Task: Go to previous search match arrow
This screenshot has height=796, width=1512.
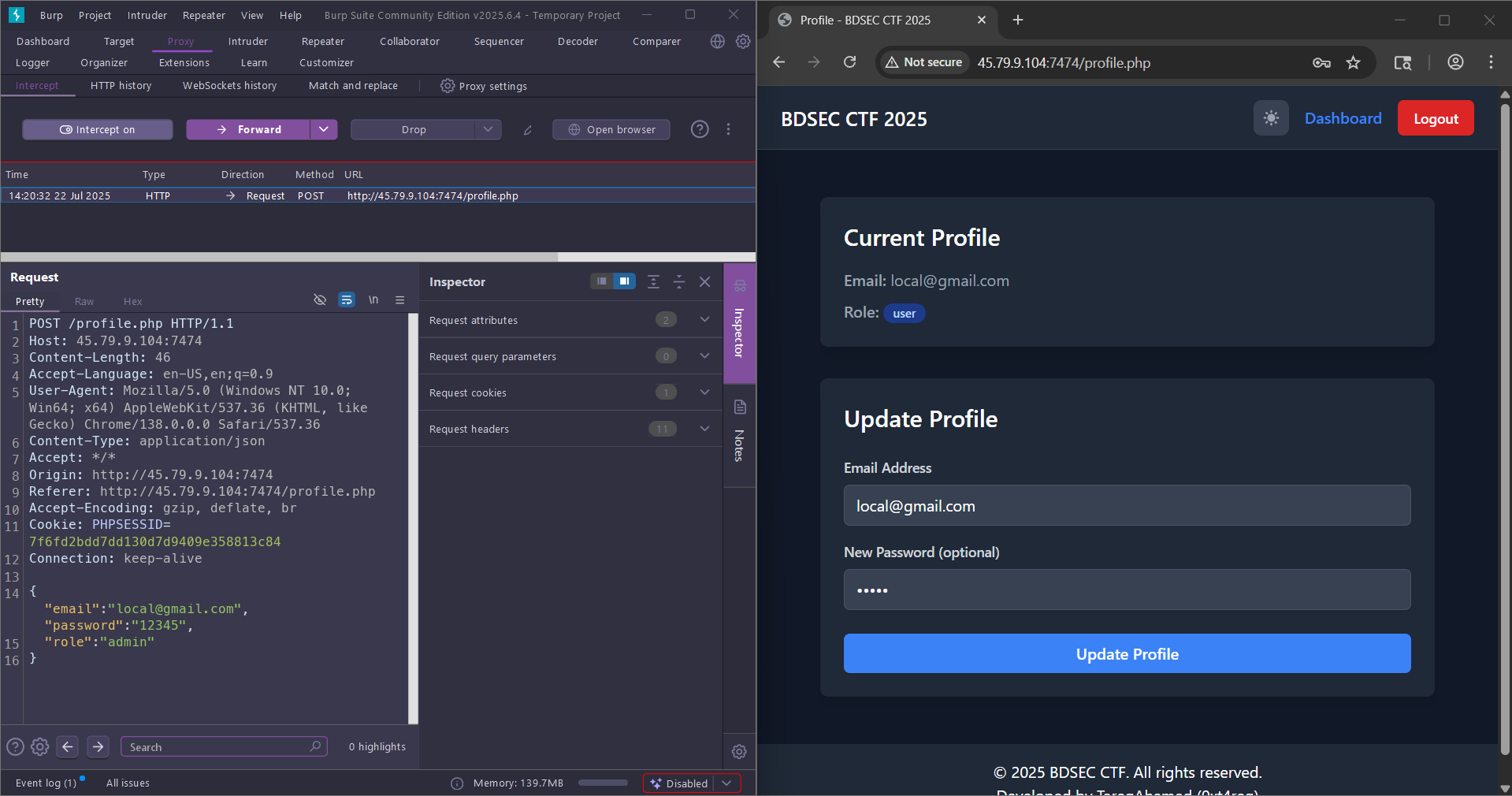Action: (68, 746)
